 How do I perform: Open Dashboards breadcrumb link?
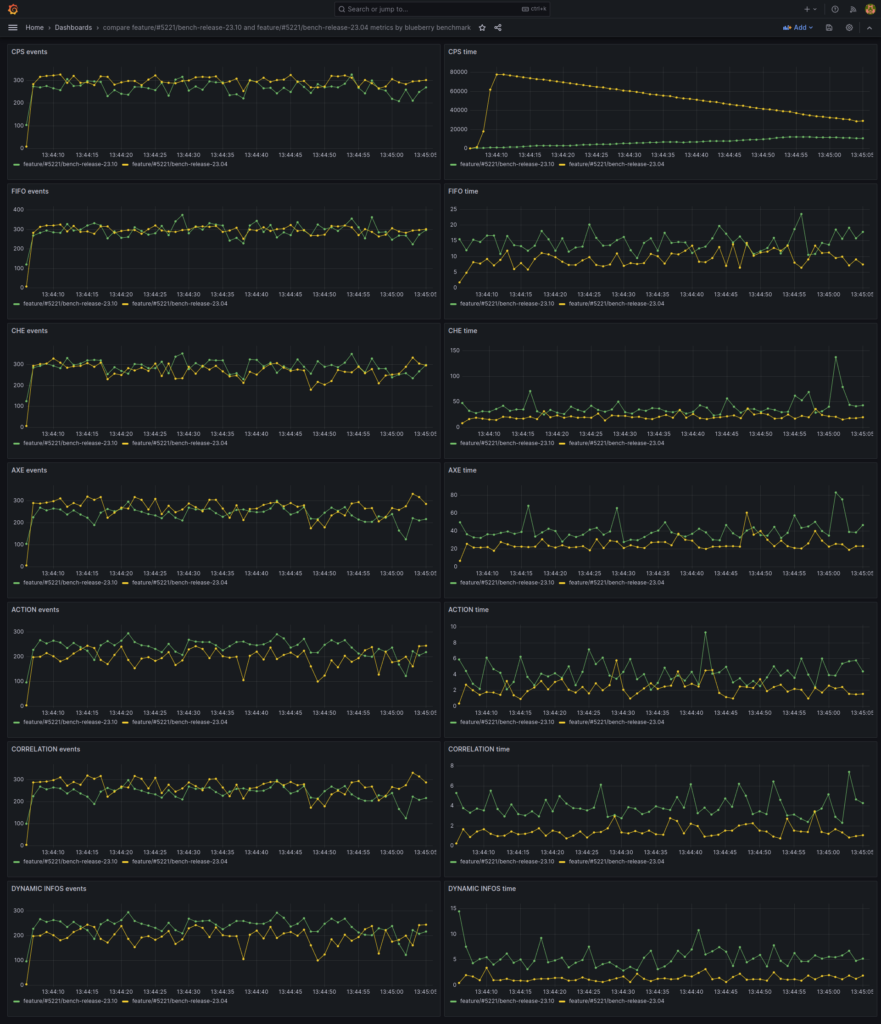[73, 27]
